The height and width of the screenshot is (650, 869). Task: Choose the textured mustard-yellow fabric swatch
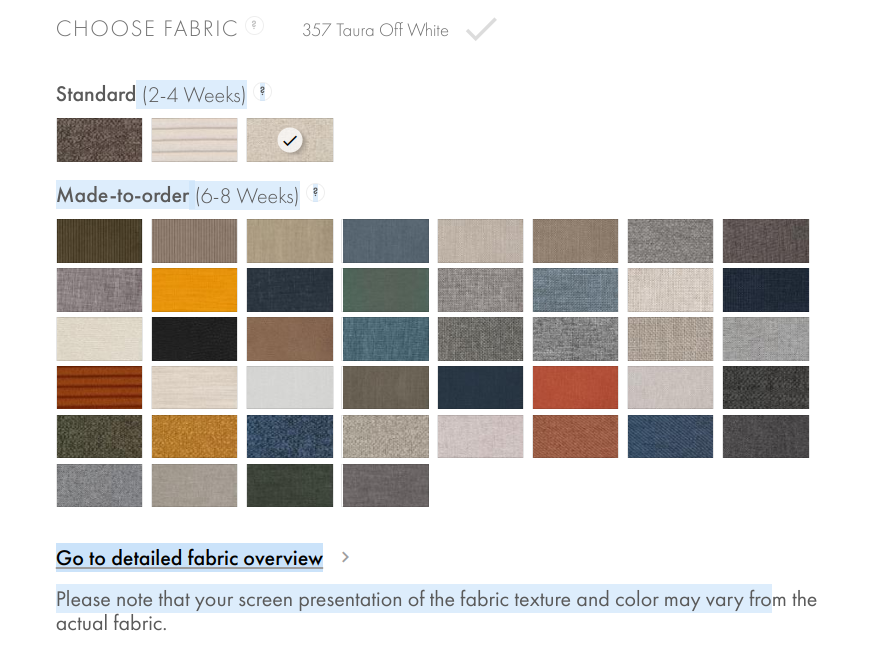point(194,437)
